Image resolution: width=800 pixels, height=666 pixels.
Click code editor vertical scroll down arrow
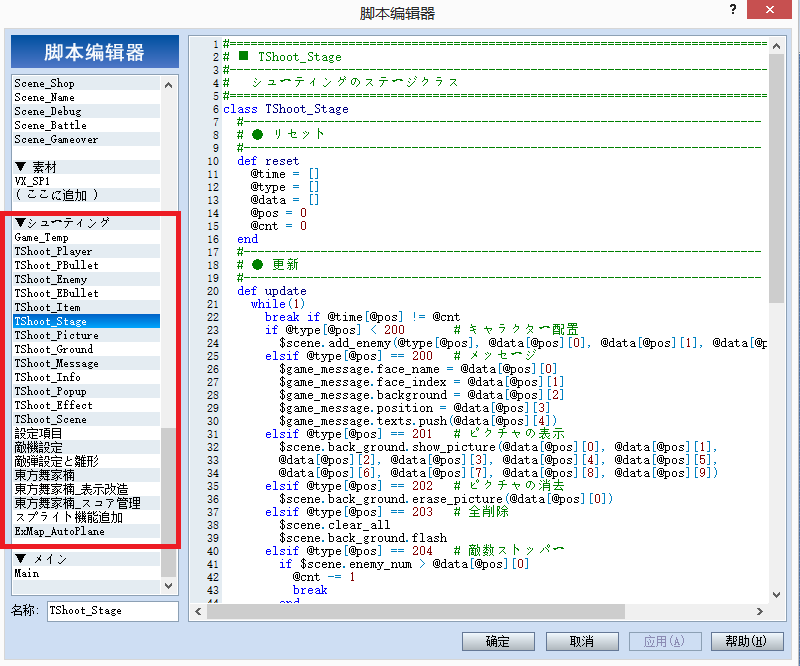tap(777, 594)
